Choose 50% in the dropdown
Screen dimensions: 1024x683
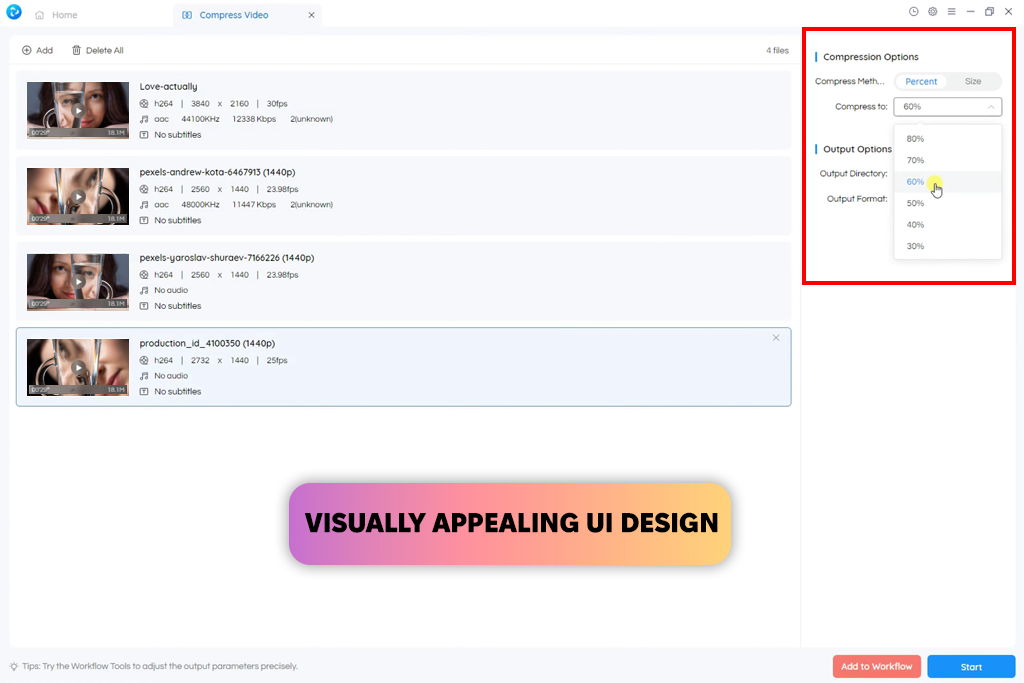948,203
